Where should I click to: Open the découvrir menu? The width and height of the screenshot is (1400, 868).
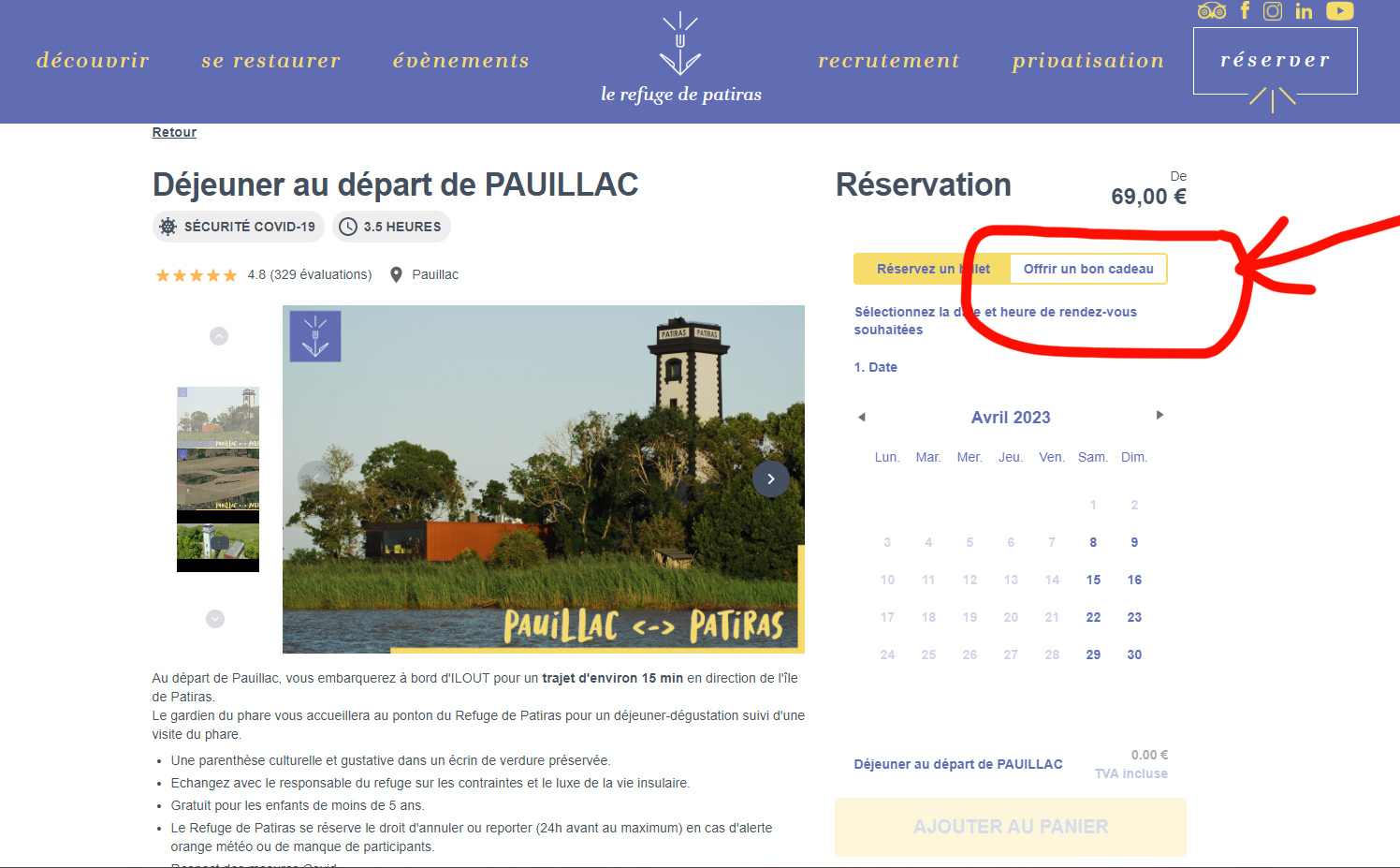(x=93, y=61)
